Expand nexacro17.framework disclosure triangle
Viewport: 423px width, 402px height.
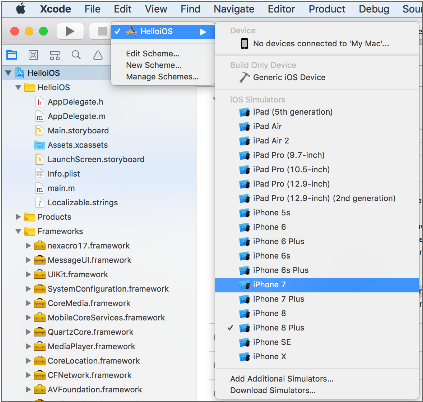point(28,246)
